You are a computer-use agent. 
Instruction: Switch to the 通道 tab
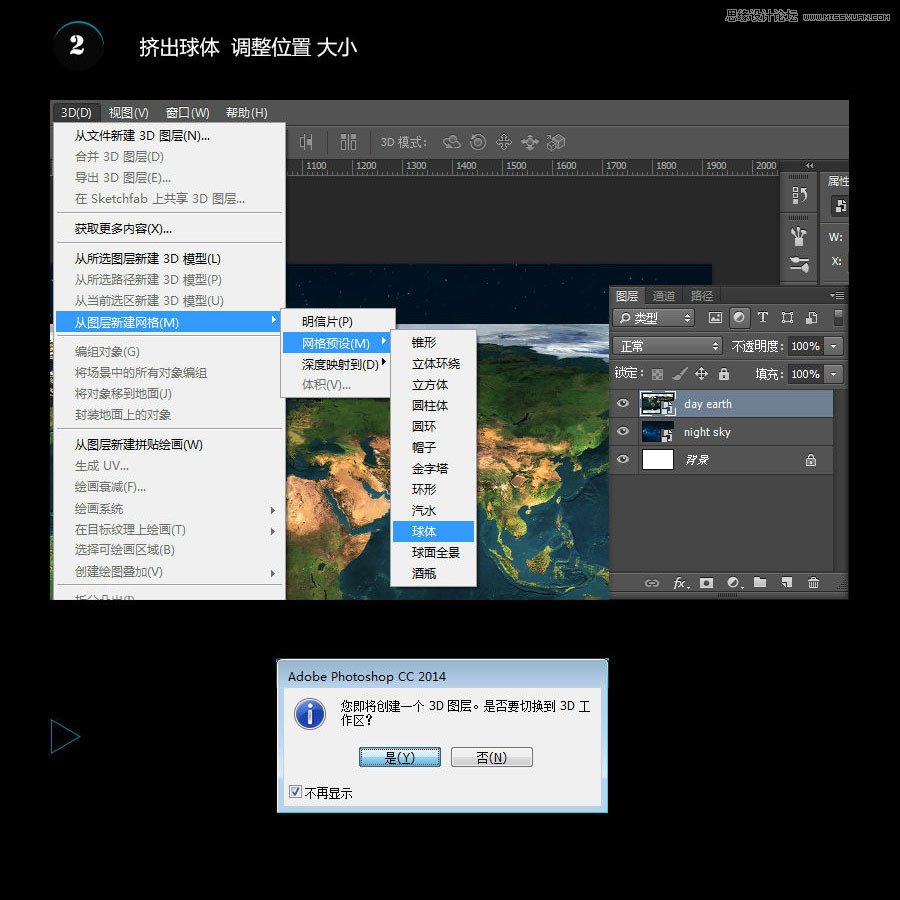click(664, 296)
